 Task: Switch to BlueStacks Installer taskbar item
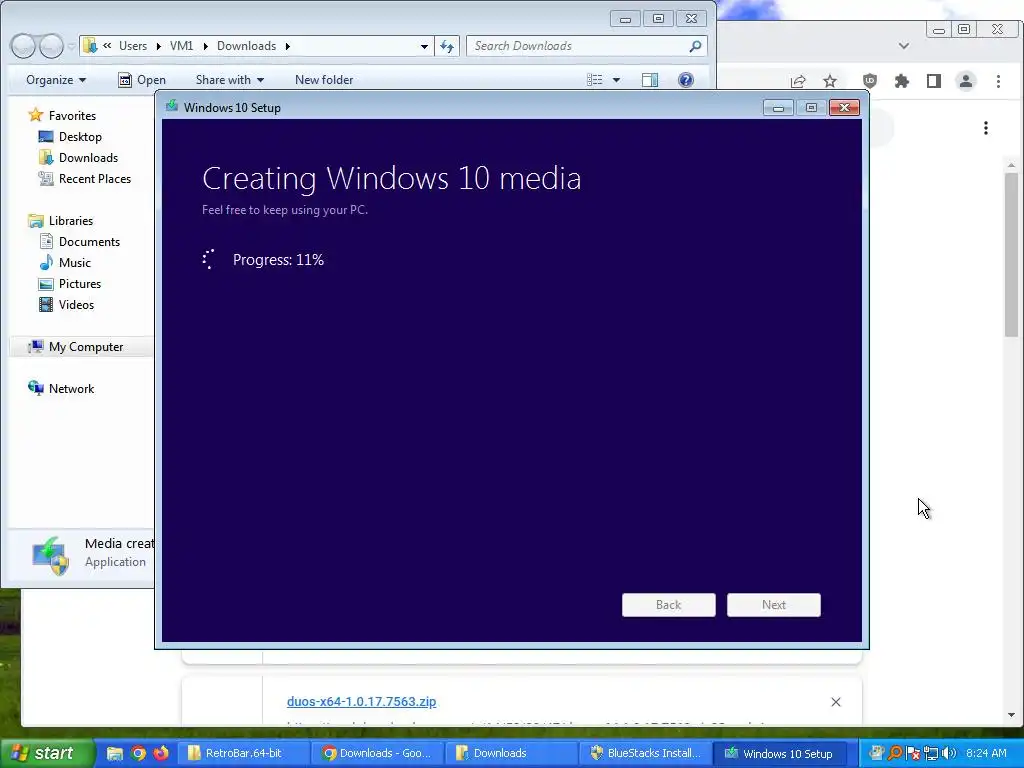click(x=645, y=753)
